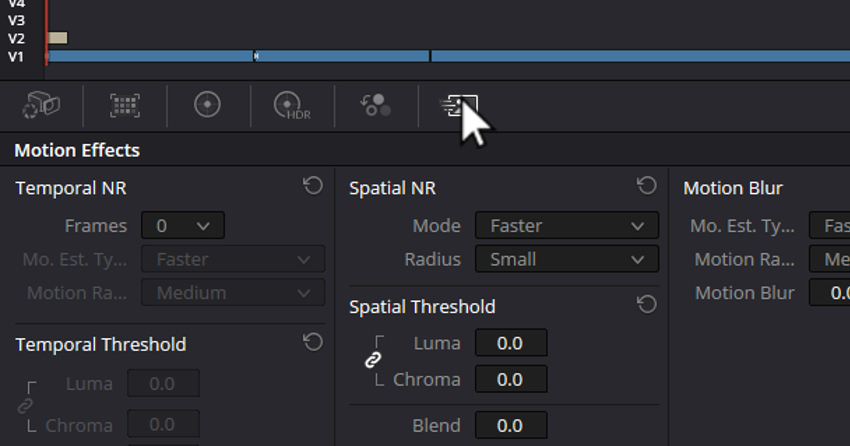Click the V2 track label
Image resolution: width=850 pixels, height=446 pixels.
(16, 38)
